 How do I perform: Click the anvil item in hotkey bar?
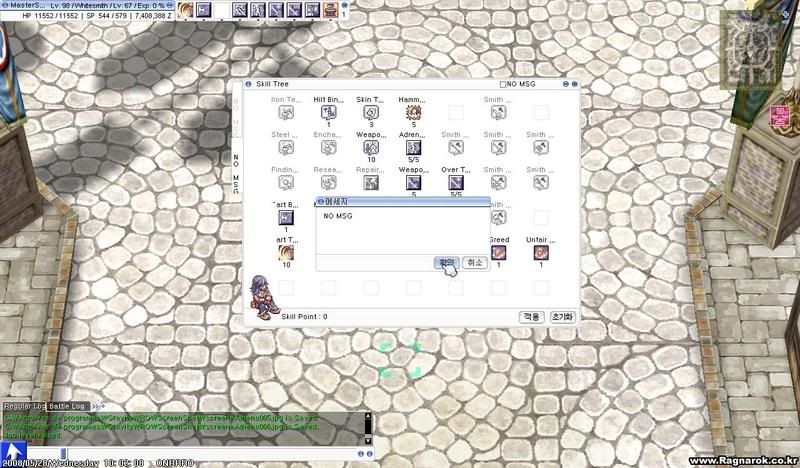(331, 10)
